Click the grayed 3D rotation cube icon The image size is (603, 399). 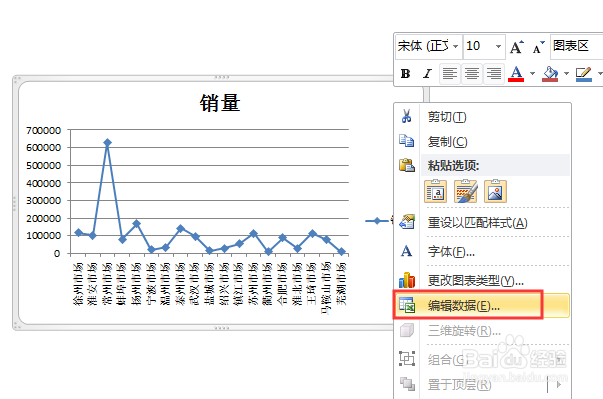tap(407, 330)
